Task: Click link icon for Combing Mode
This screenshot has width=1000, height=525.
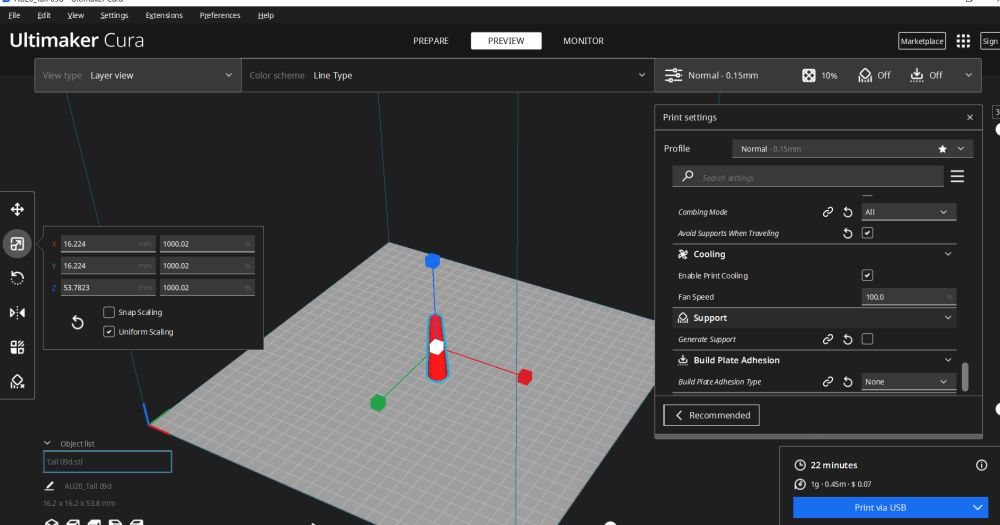Action: (828, 212)
